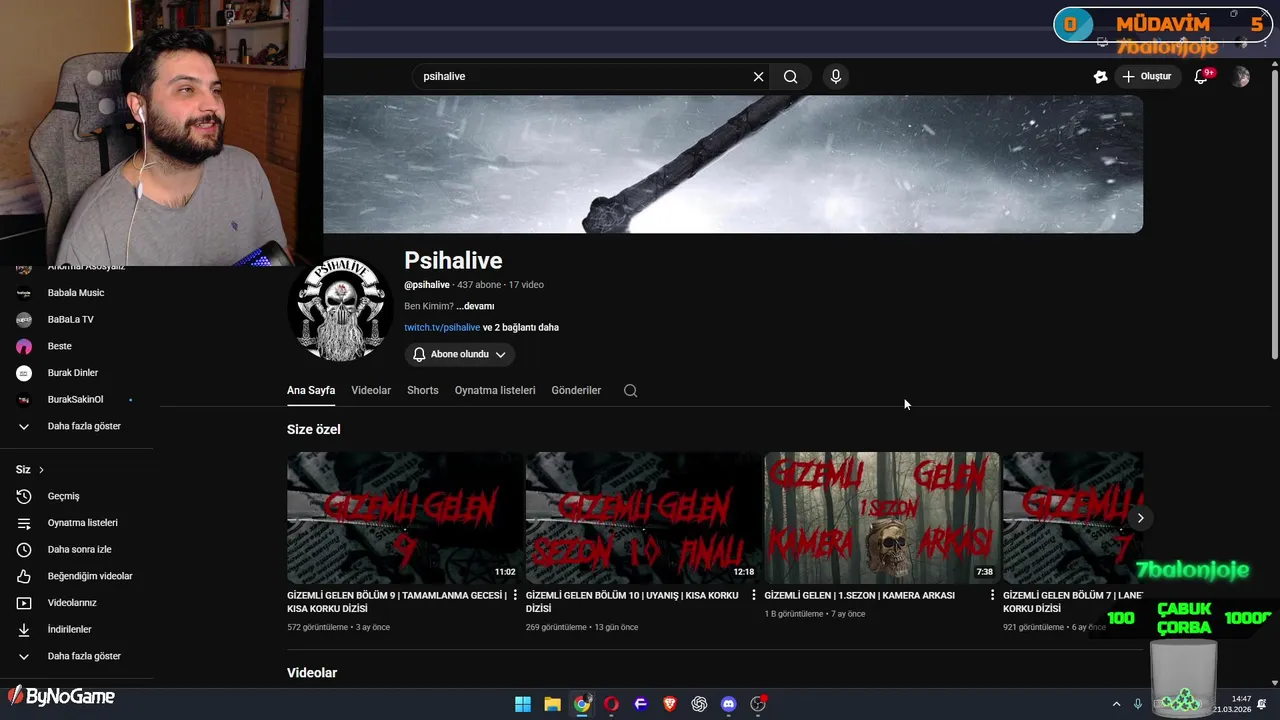Image resolution: width=1280 pixels, height=720 pixels.
Task: Click the Oluştur create button
Action: [x=1147, y=76]
